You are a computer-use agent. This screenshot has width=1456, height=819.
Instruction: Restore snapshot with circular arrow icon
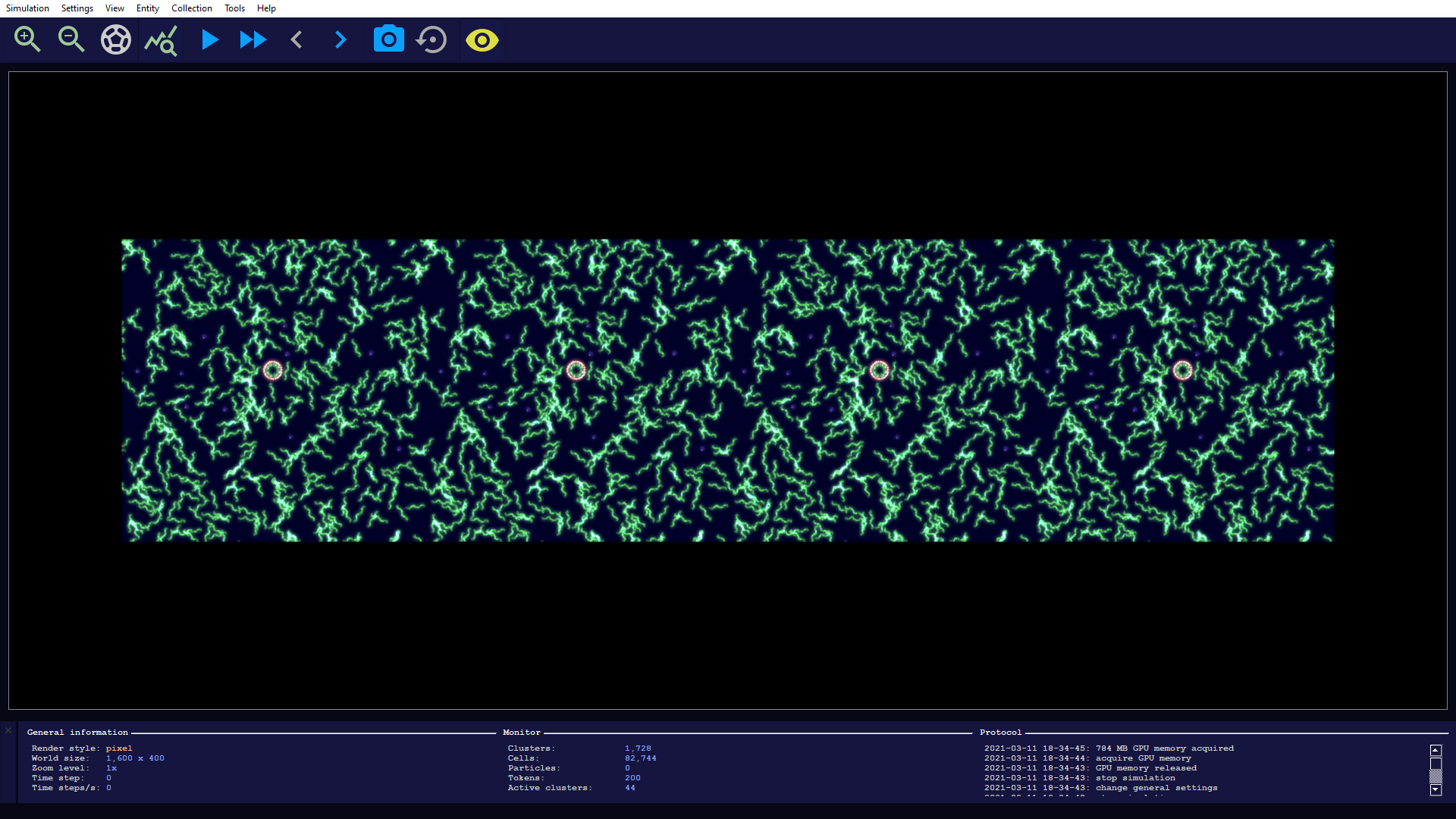pos(432,39)
